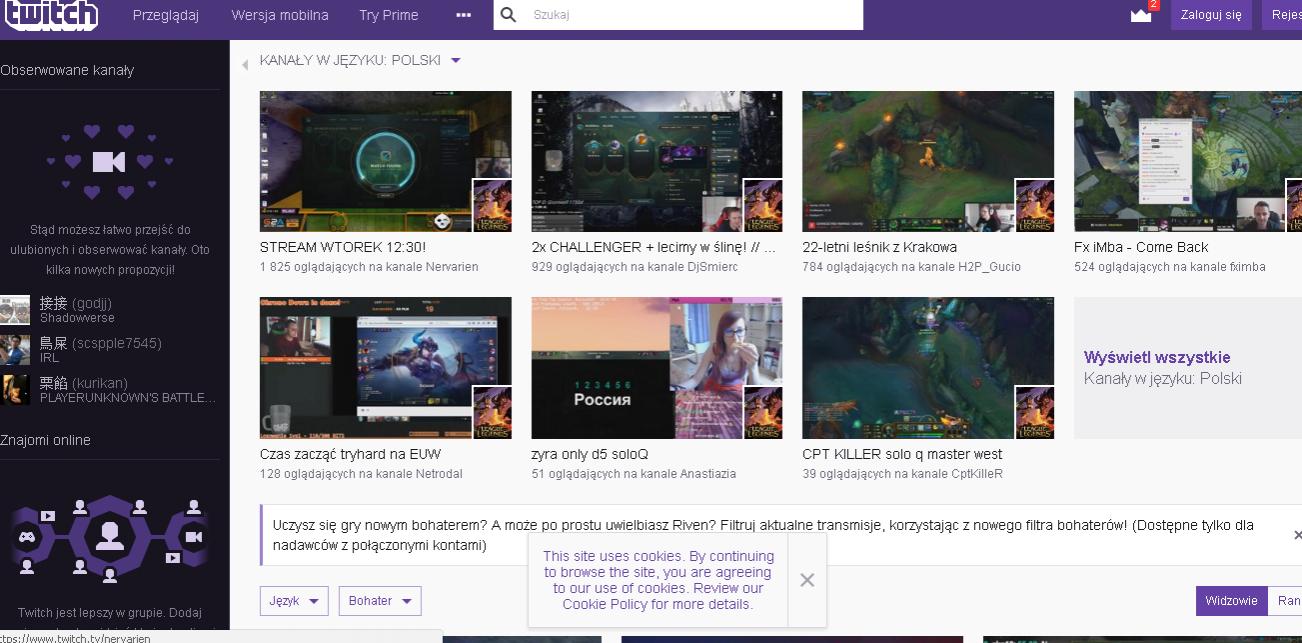The image size is (1302, 643).
Task: Click the search magnifier icon
Action: [509, 15]
